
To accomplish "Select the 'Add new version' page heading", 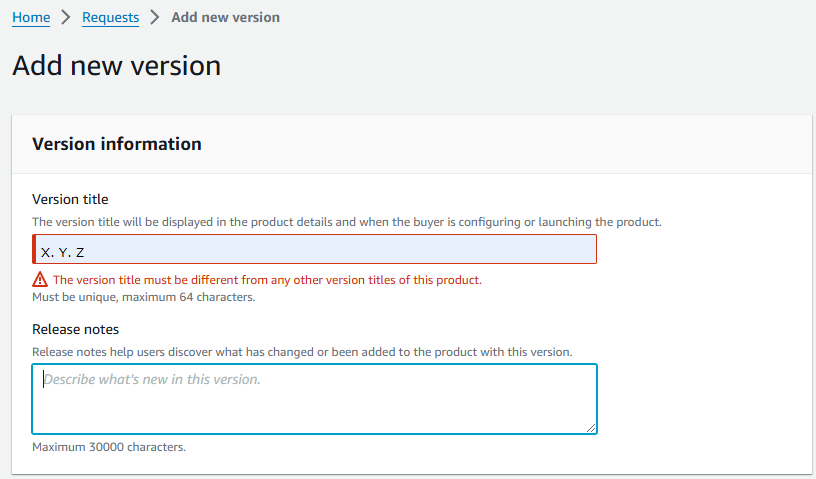I will [116, 66].
